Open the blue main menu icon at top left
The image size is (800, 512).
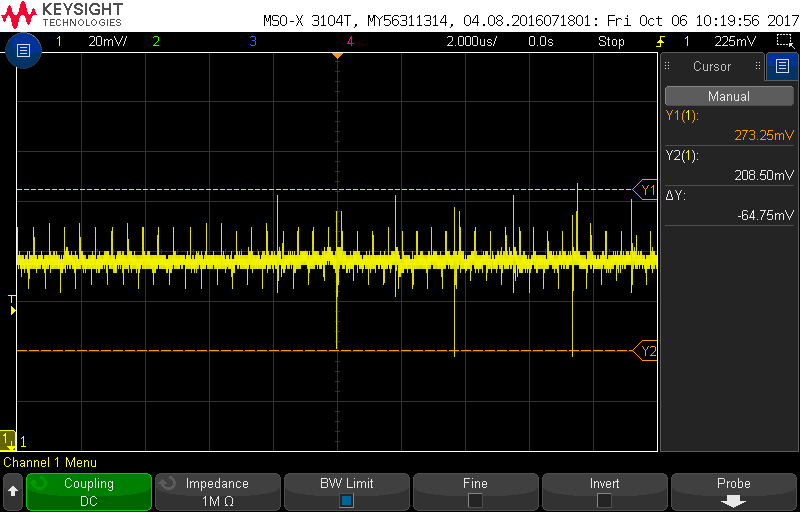click(x=23, y=50)
